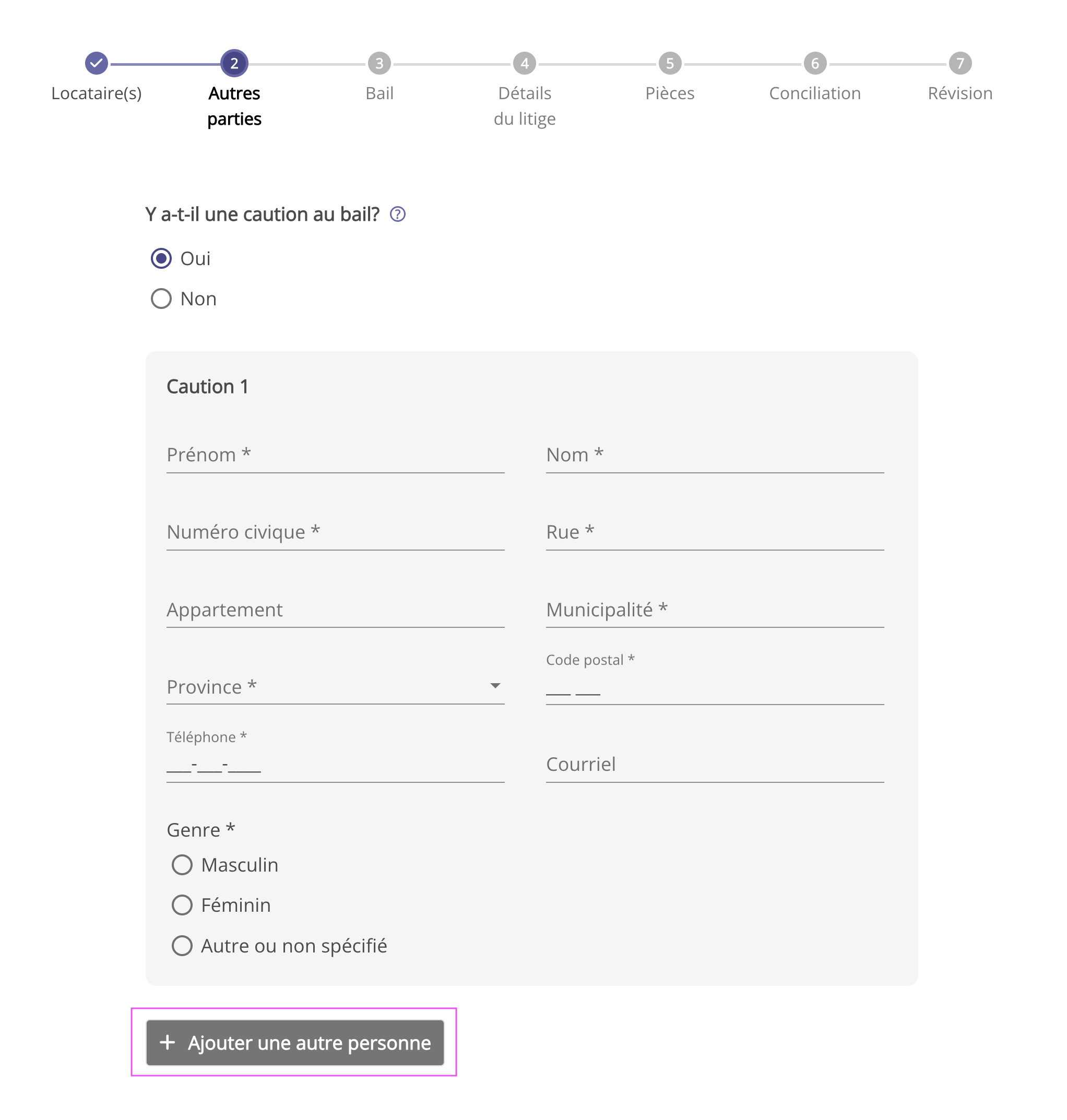Go to step 7 Révision

pyautogui.click(x=959, y=63)
